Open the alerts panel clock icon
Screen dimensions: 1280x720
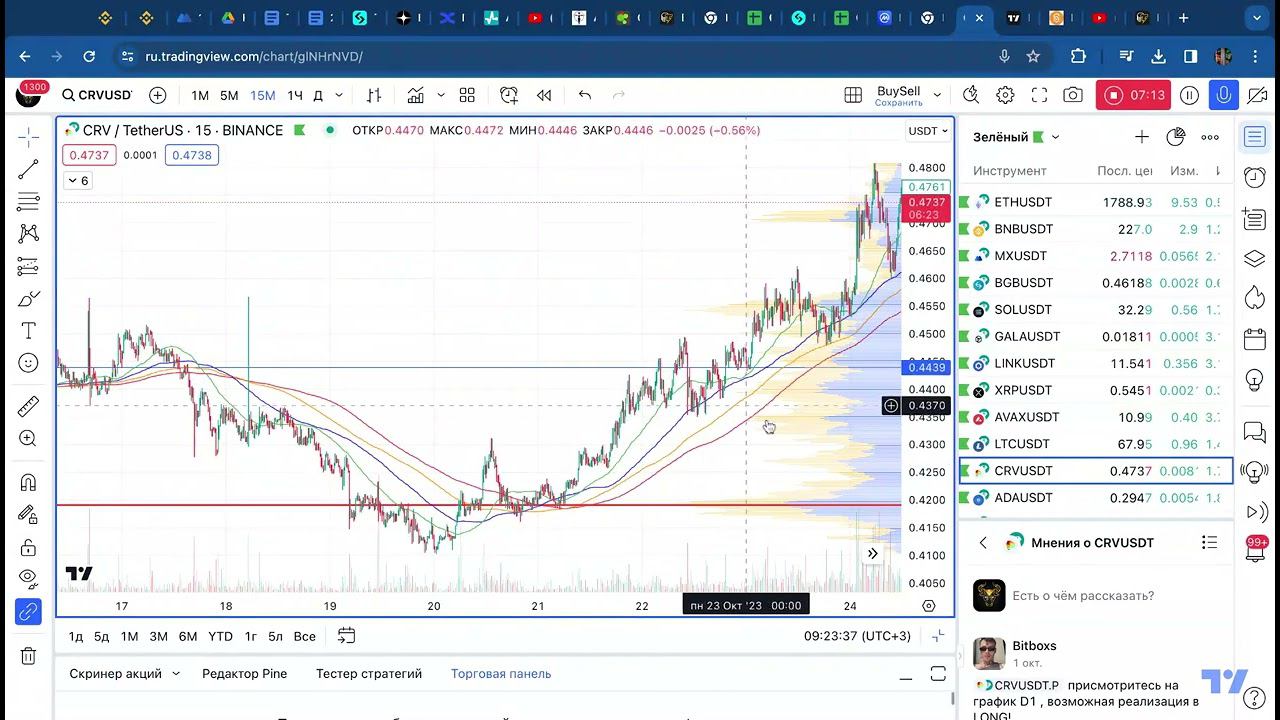click(x=1255, y=177)
